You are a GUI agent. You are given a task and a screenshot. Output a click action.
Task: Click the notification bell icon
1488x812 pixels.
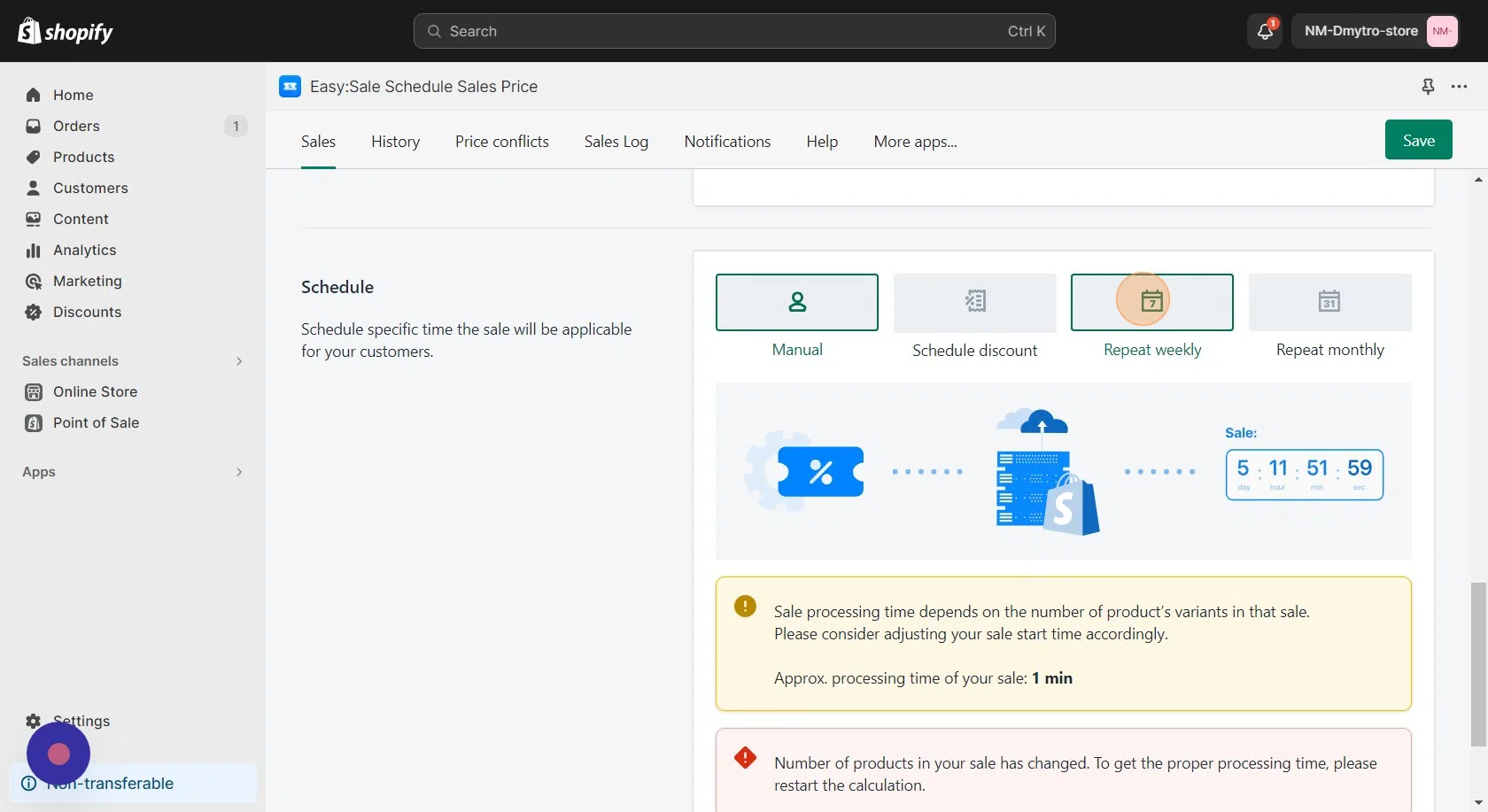(x=1264, y=32)
